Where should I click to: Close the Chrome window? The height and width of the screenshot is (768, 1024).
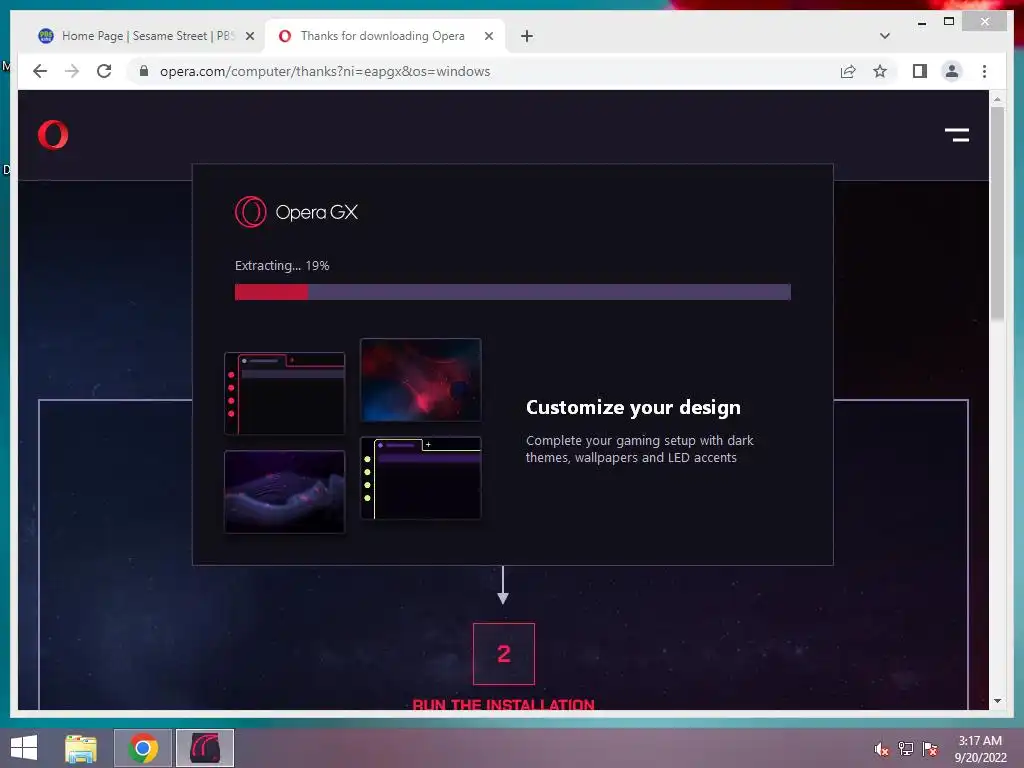click(985, 22)
